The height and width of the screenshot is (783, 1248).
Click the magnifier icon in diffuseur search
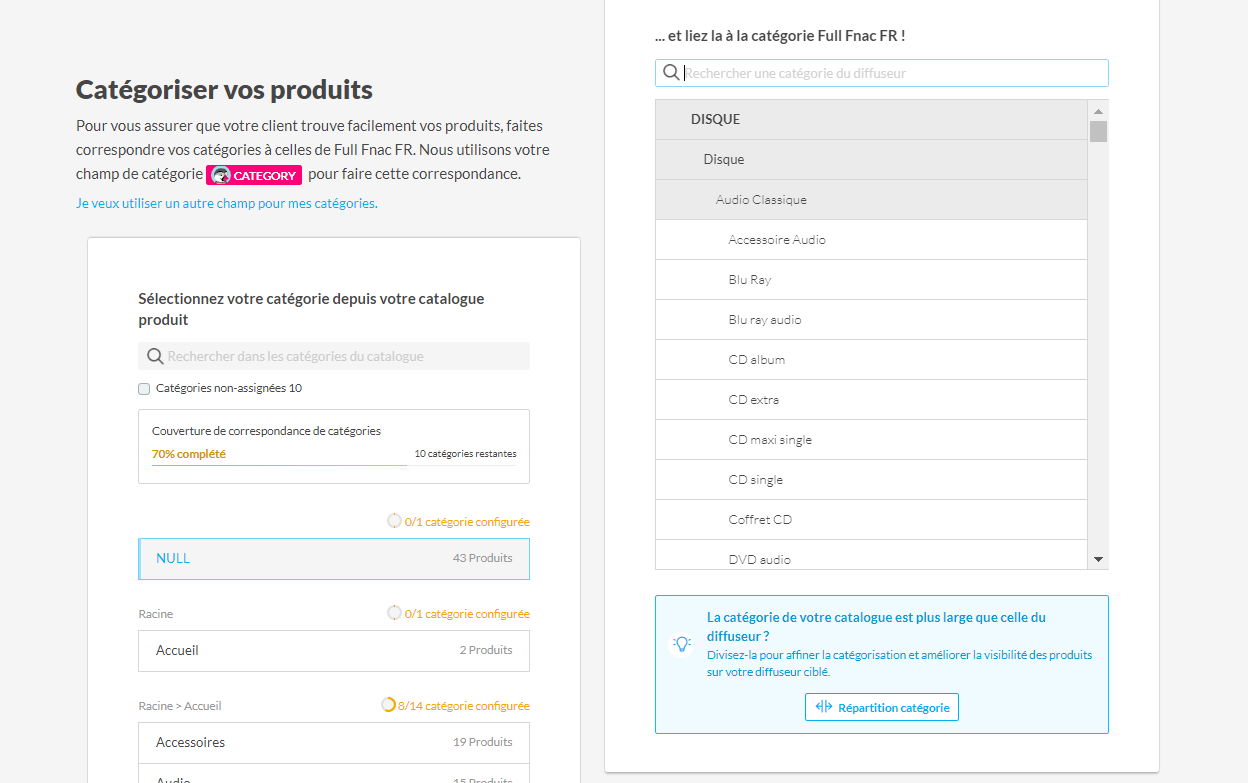(x=671, y=73)
